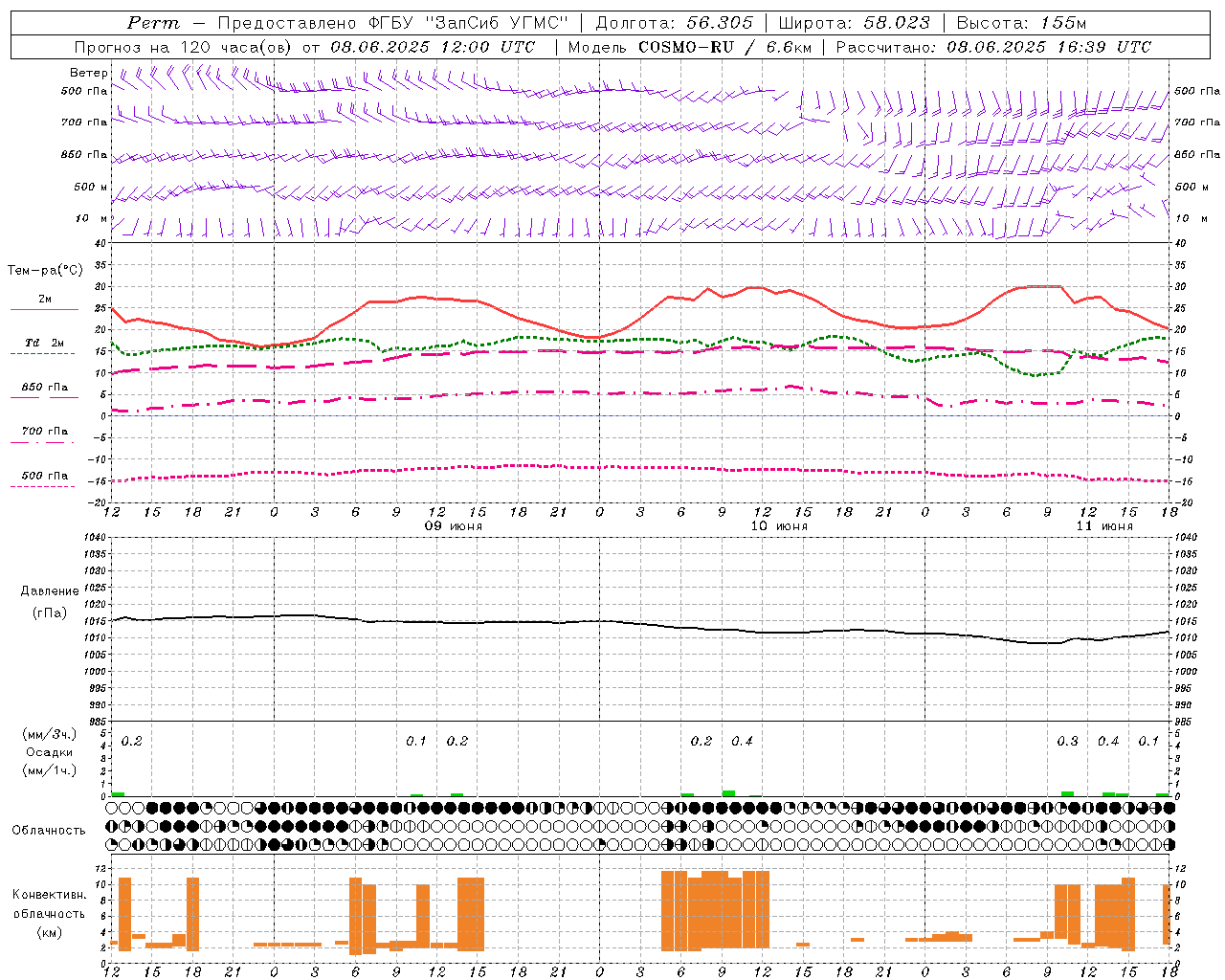Select the "Широта: 58.023" header value
The width and height of the screenshot is (1225, 980).
point(855,23)
